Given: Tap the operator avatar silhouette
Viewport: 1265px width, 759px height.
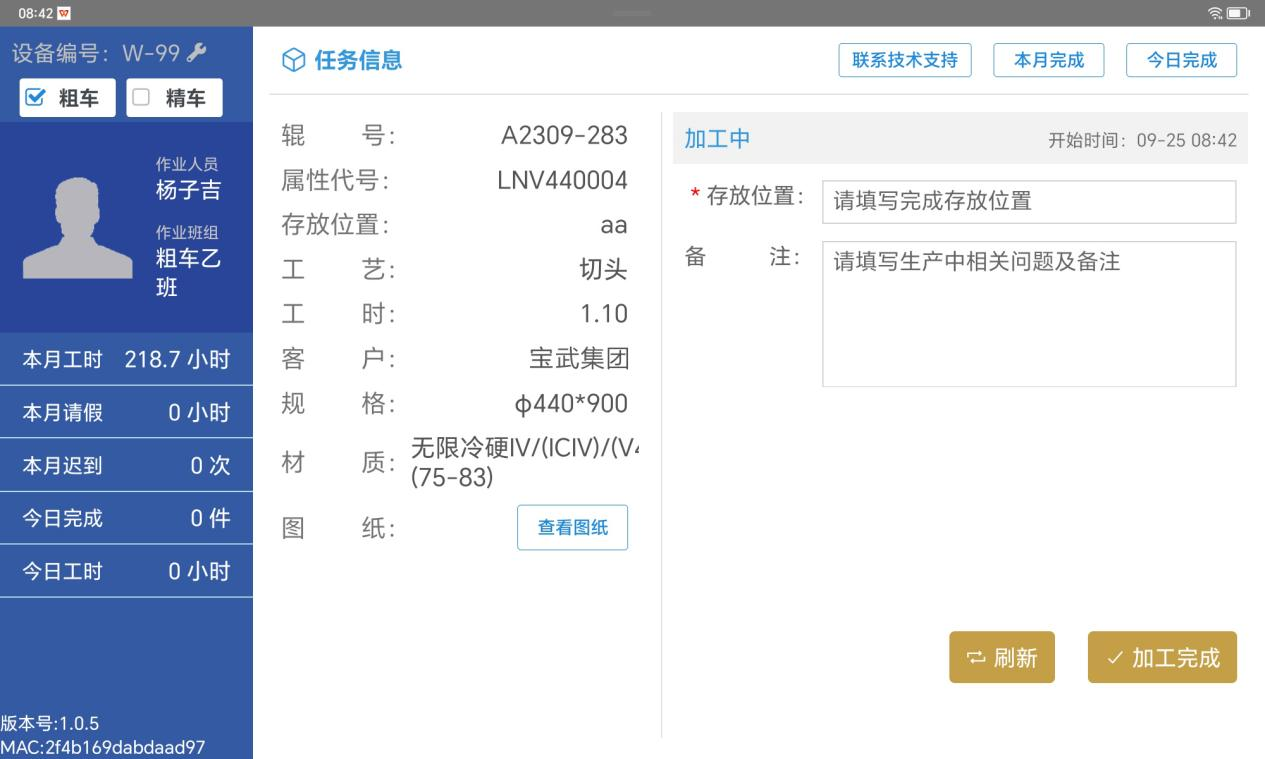Looking at the screenshot, I should click(77, 228).
